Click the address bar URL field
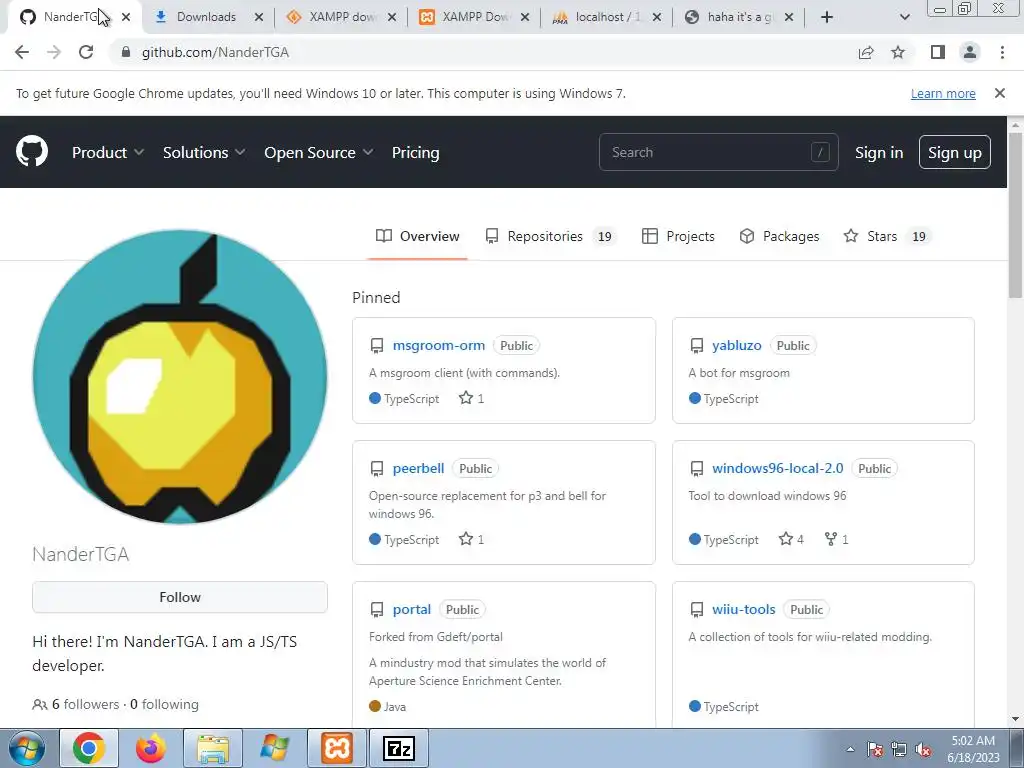 coord(483,52)
